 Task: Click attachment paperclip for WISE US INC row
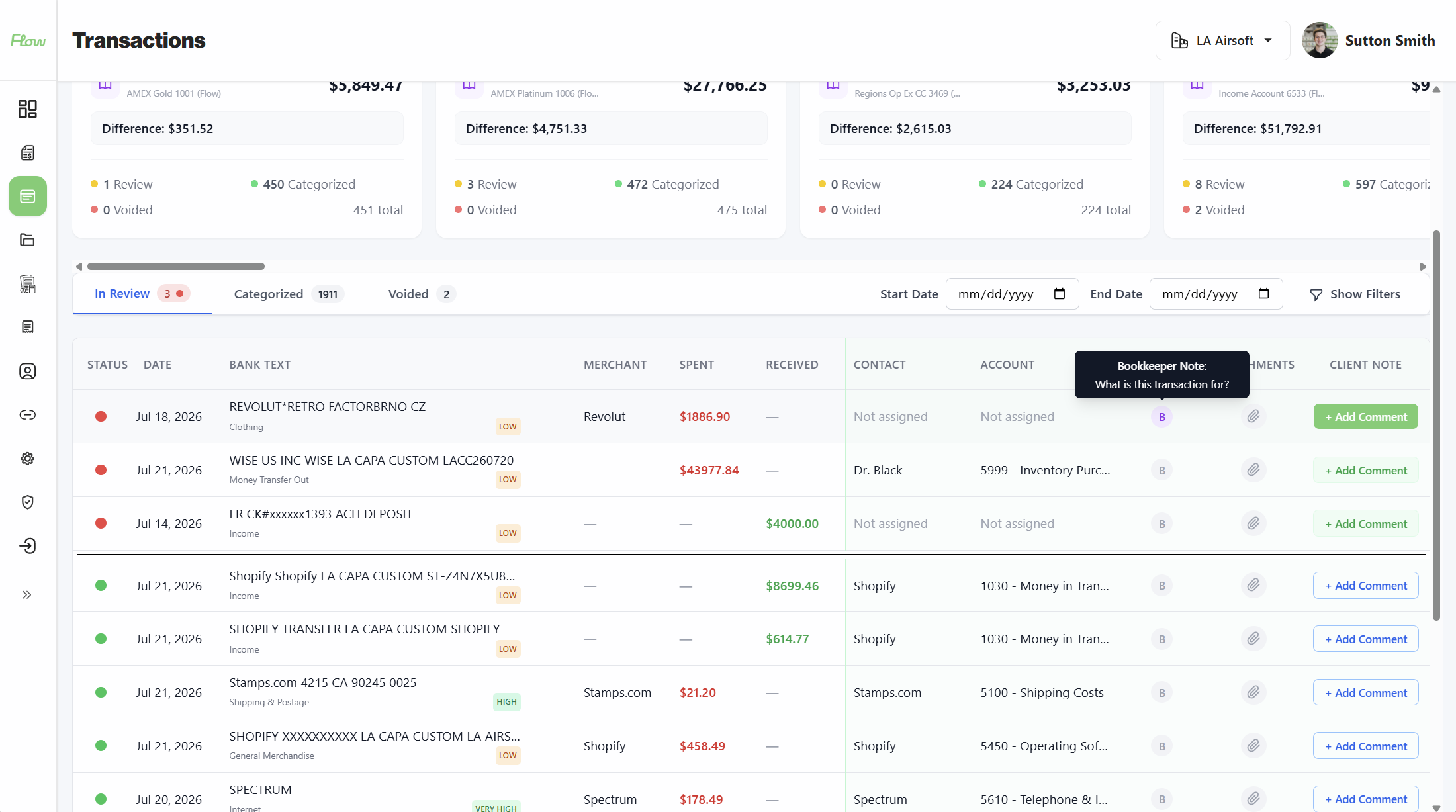(1253, 470)
